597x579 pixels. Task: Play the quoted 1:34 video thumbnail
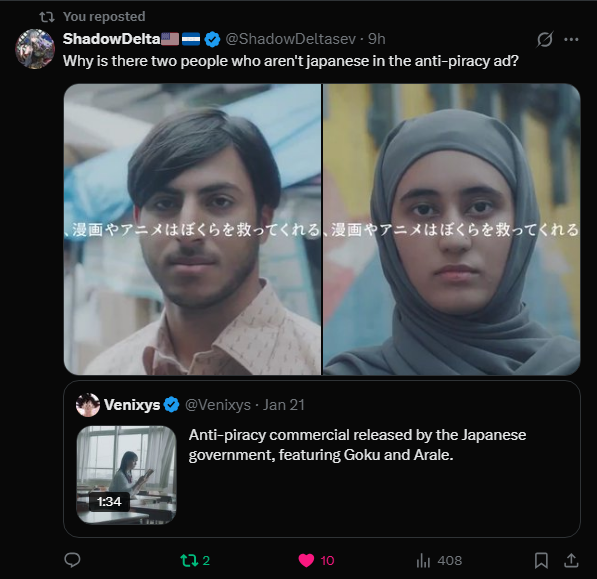point(126,475)
